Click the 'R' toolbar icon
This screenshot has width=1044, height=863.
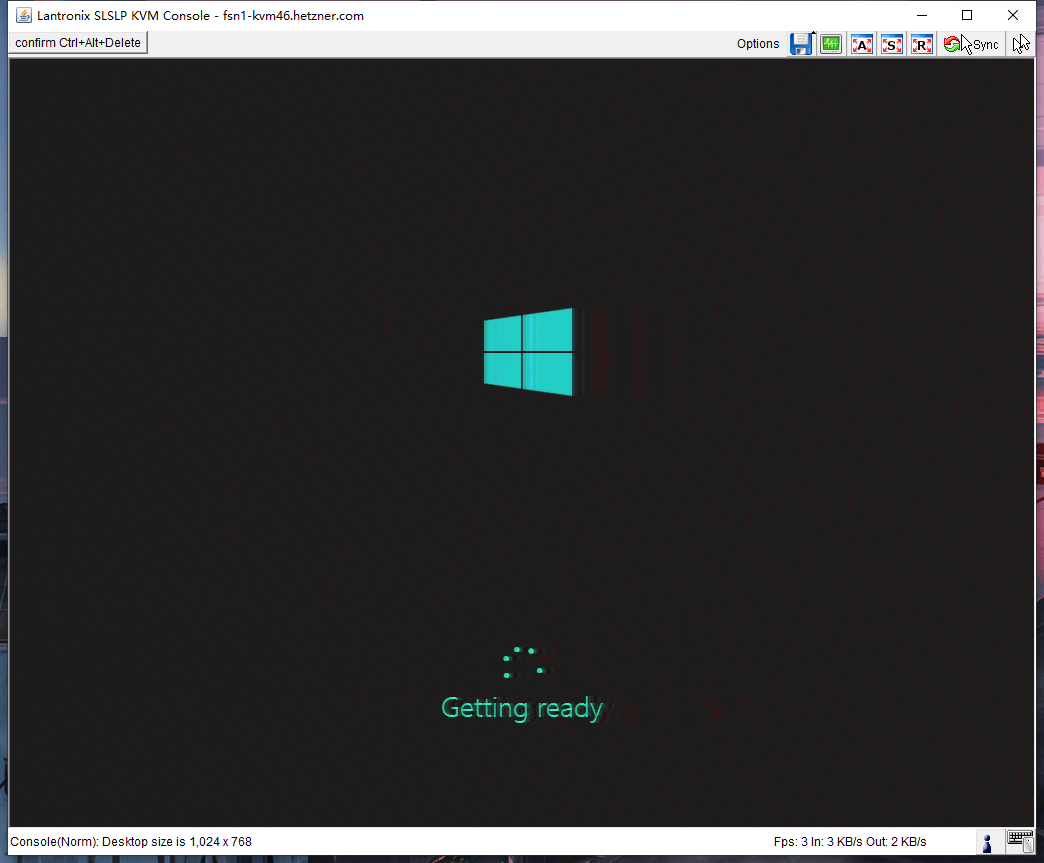pyautogui.click(x=922, y=44)
